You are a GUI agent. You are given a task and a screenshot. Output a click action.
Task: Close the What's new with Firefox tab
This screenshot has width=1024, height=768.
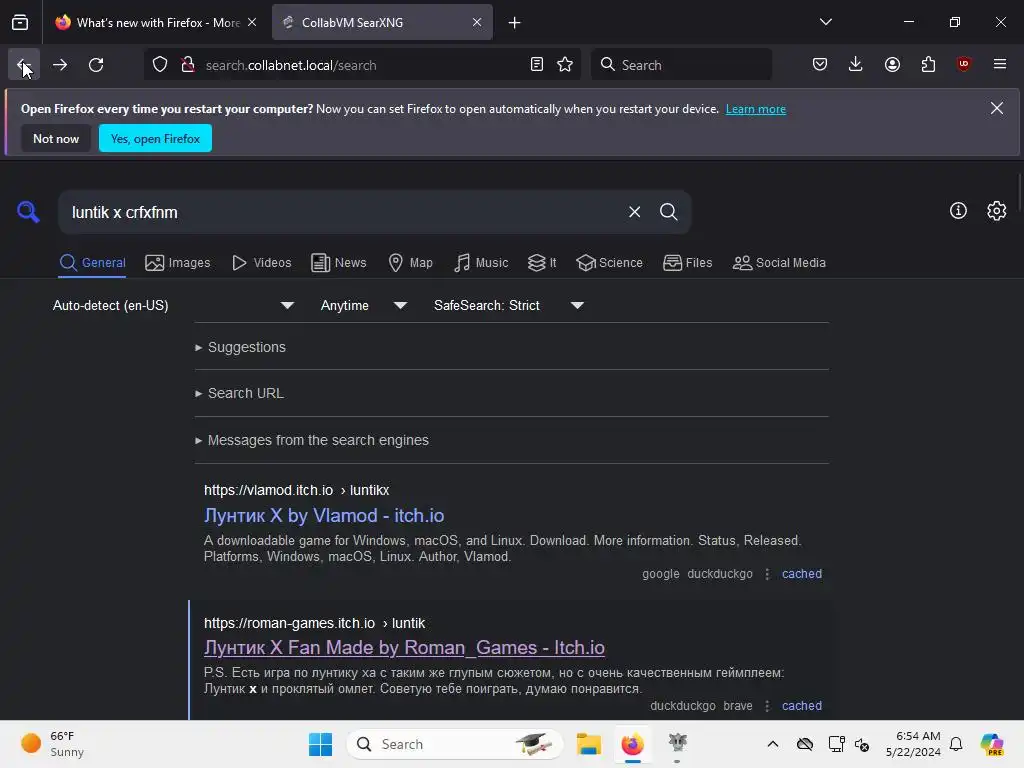click(252, 22)
